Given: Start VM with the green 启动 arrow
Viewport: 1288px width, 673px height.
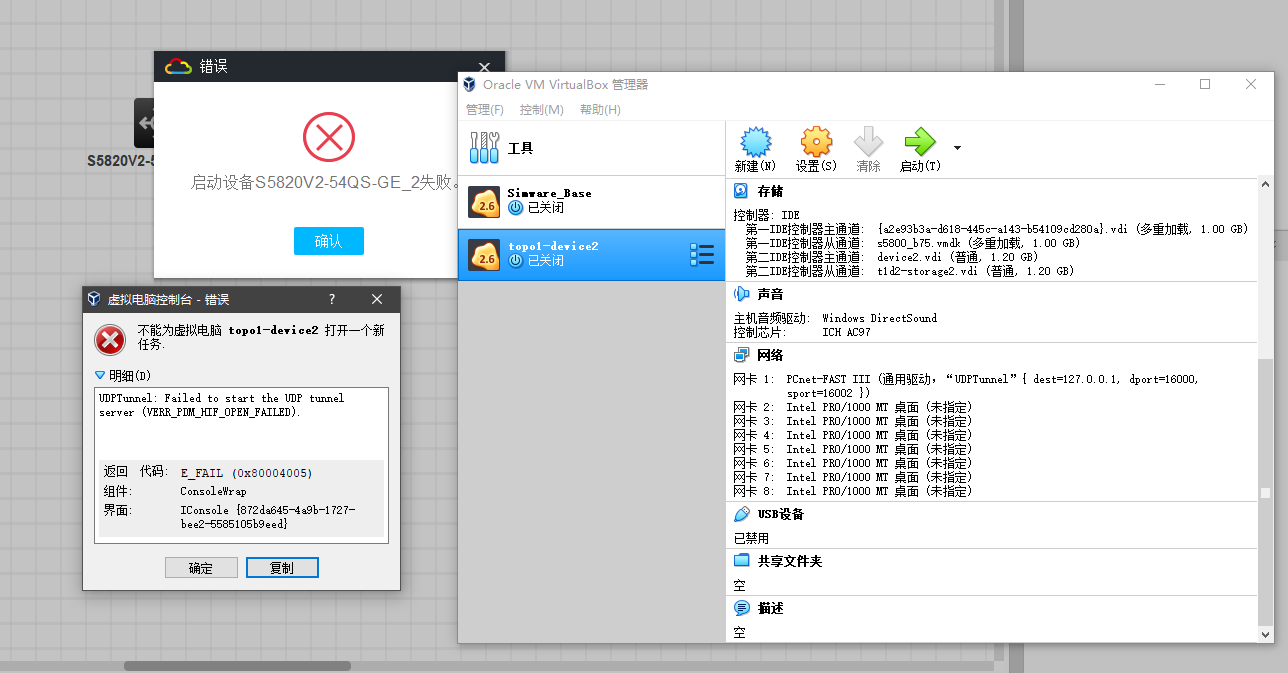Looking at the screenshot, I should pos(919,142).
